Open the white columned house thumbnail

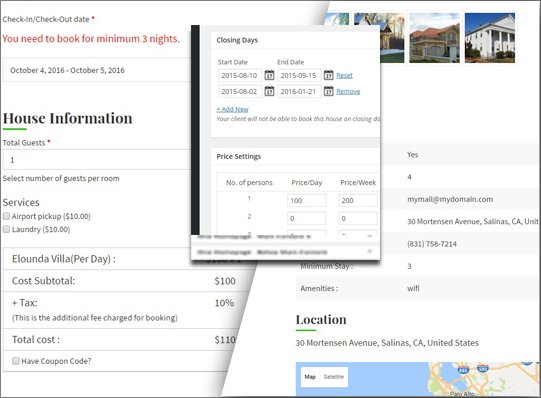pos(490,38)
